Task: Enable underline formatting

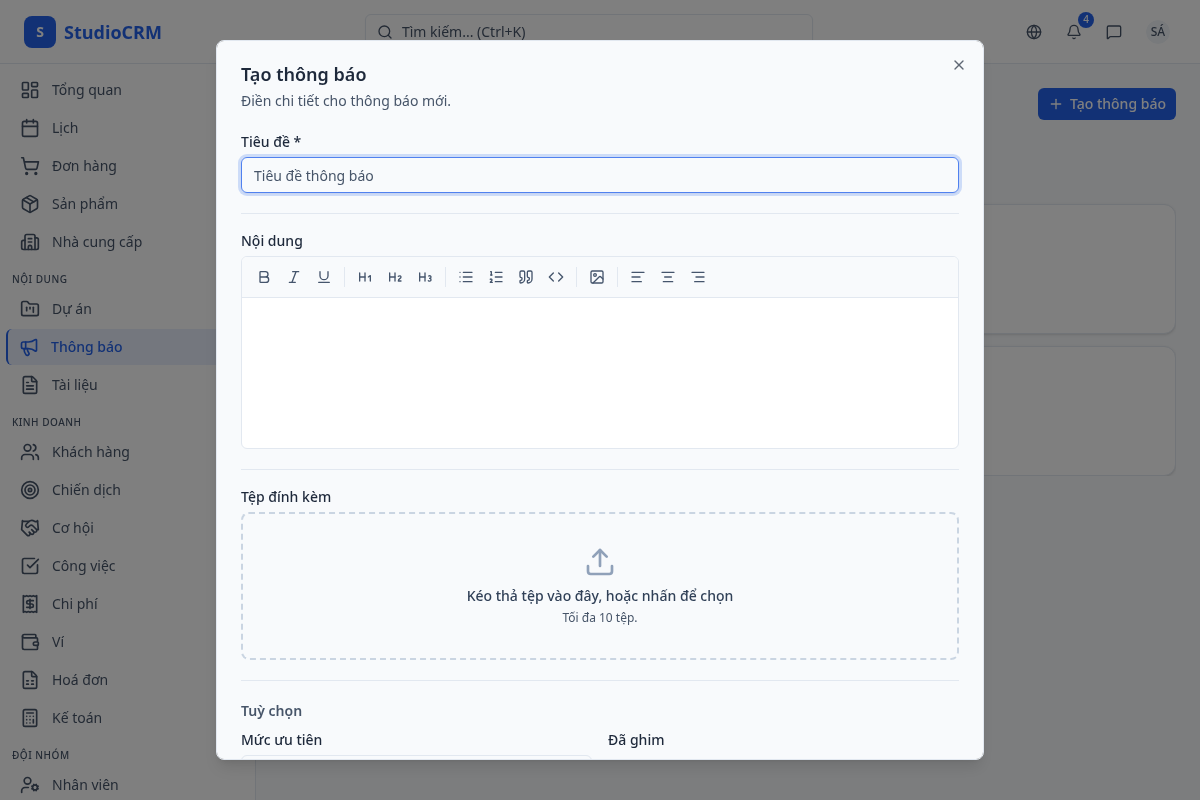Action: (x=324, y=277)
